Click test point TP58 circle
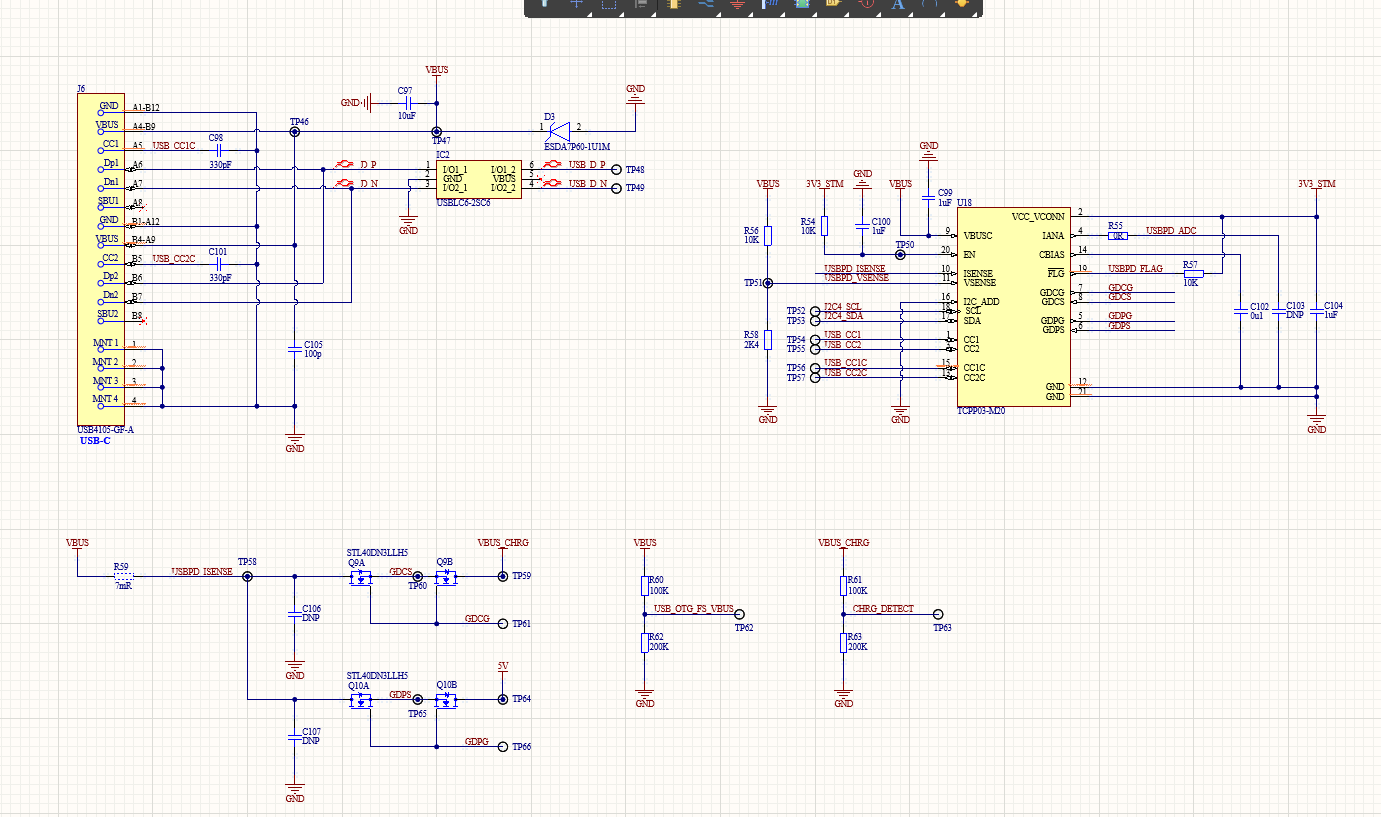This screenshot has width=1381, height=817. [247, 576]
